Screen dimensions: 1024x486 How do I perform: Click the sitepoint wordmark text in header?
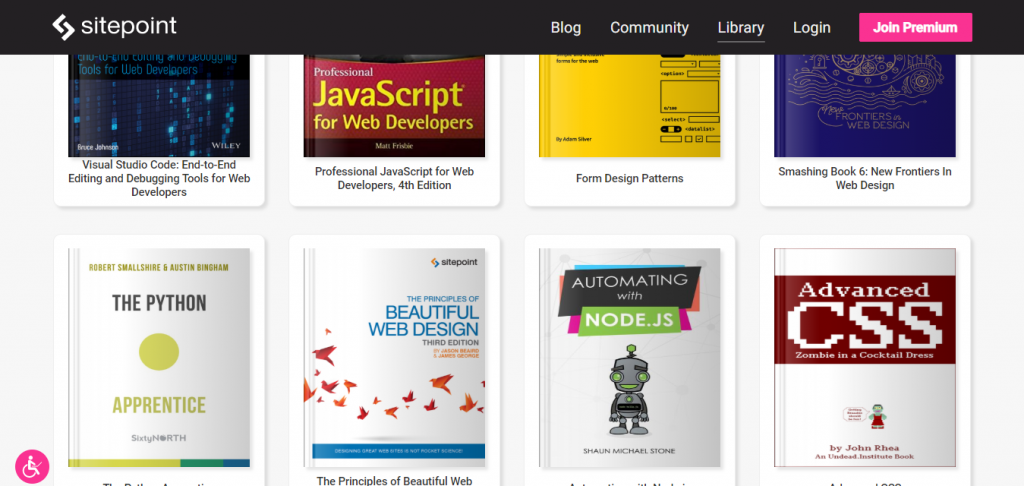click(x=130, y=27)
